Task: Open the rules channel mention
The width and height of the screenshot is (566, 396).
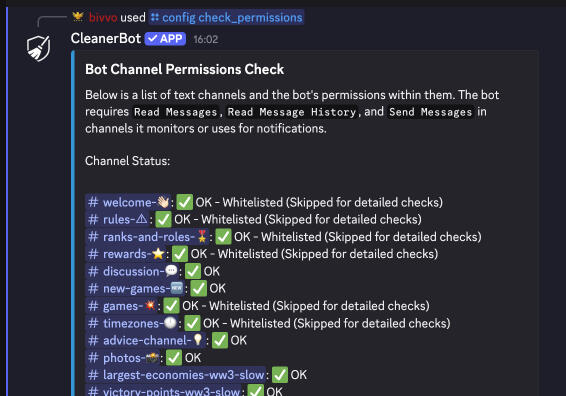Action: click(x=117, y=219)
